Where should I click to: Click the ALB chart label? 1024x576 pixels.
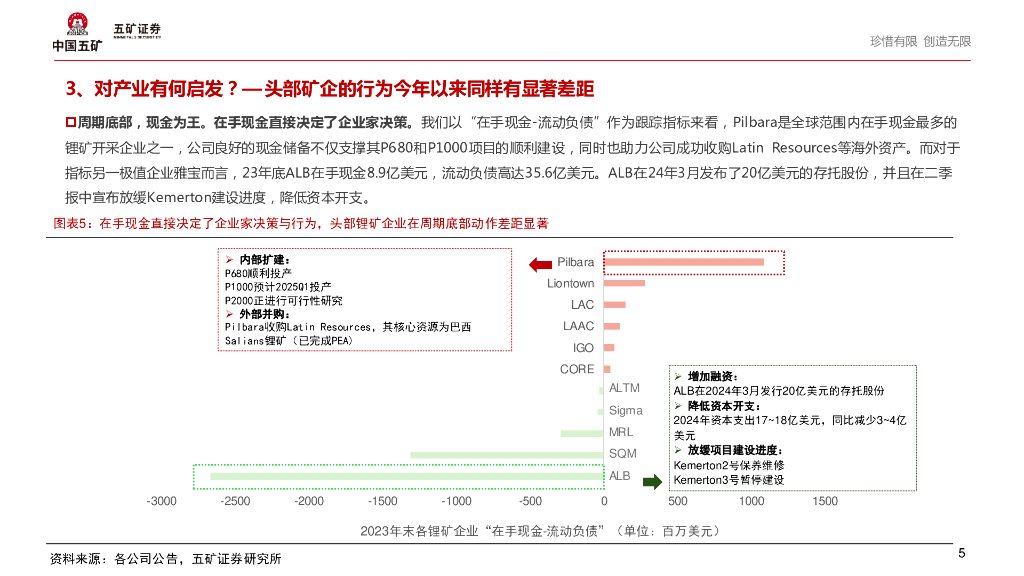pos(619,475)
